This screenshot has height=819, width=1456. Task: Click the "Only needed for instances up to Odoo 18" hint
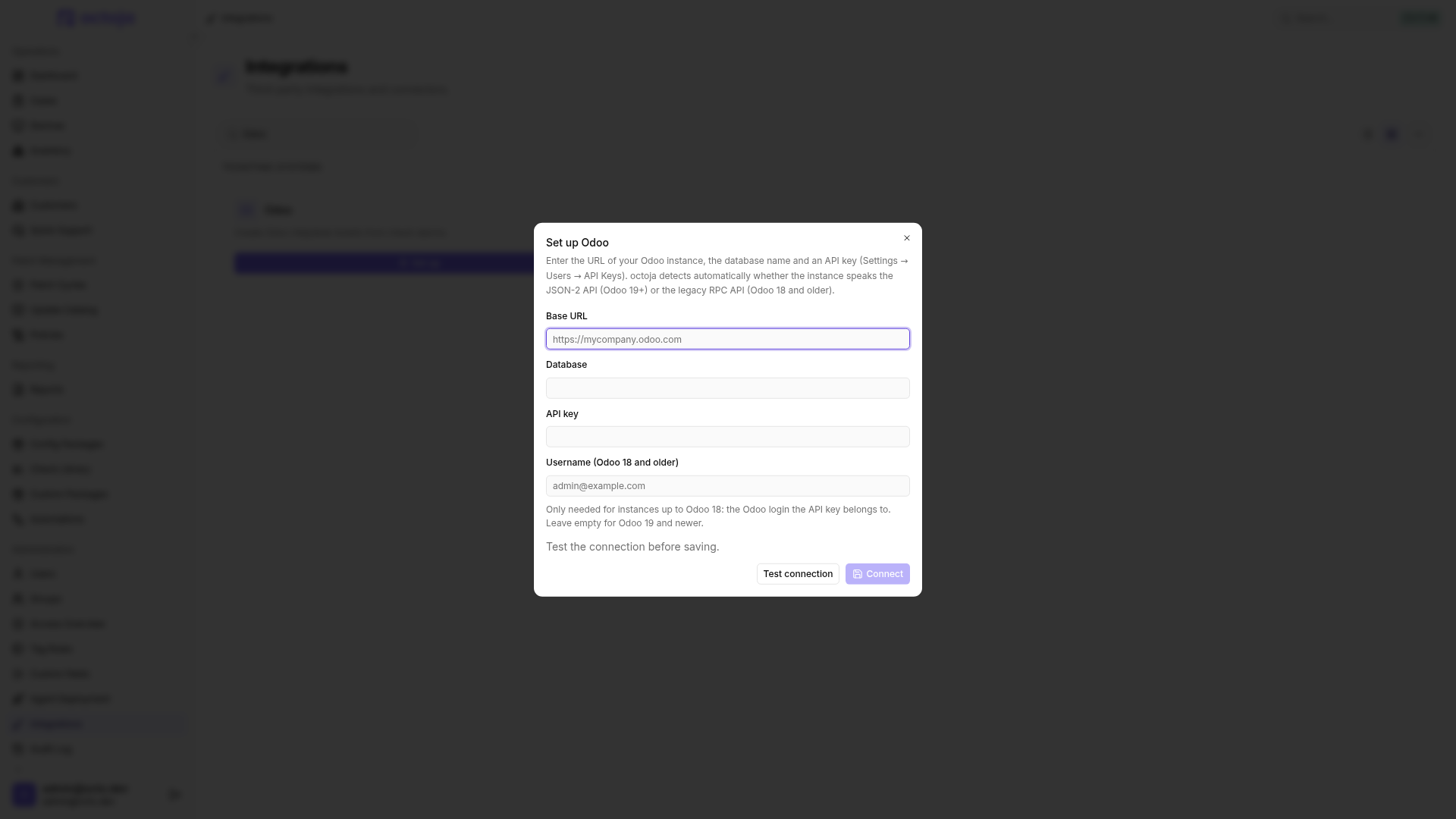pos(718,516)
